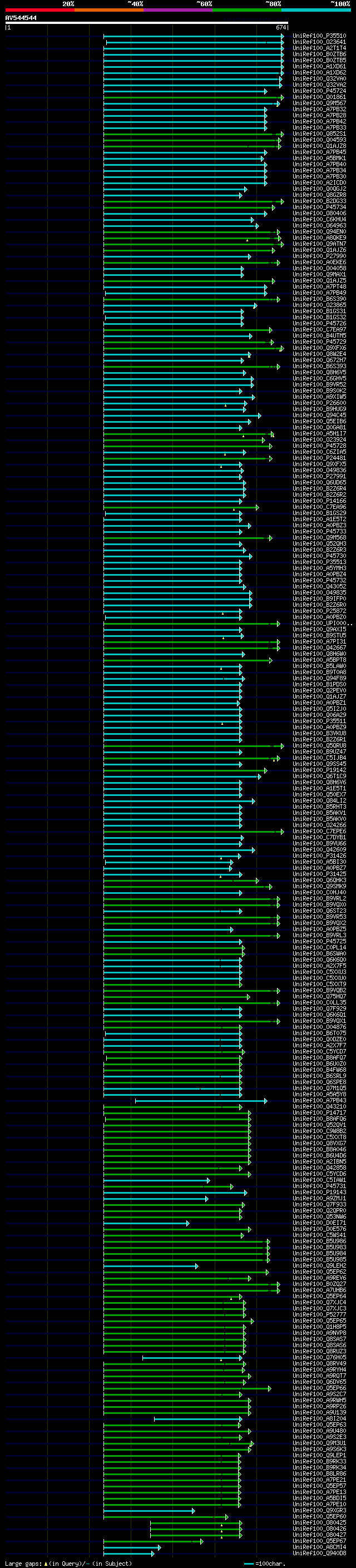The height and width of the screenshot is (1568, 356).
Task: Select the UniRef100_C5IJB4 label
Action: pyautogui.click(x=319, y=758)
